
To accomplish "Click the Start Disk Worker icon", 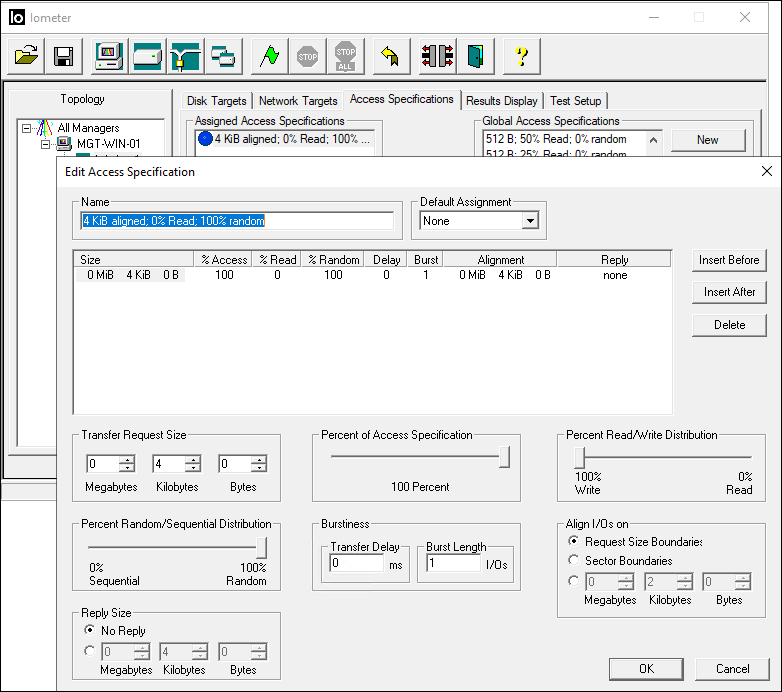I will coord(148,56).
